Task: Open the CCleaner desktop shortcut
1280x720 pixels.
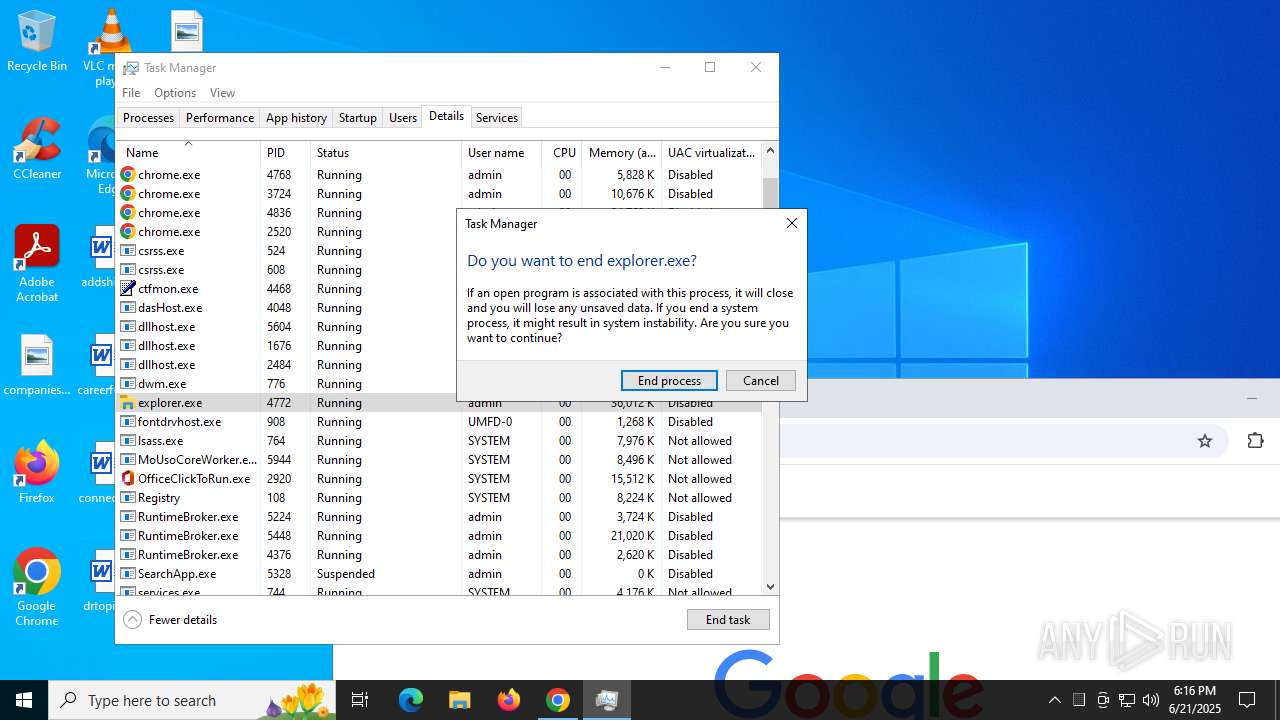Action: pyautogui.click(x=37, y=148)
